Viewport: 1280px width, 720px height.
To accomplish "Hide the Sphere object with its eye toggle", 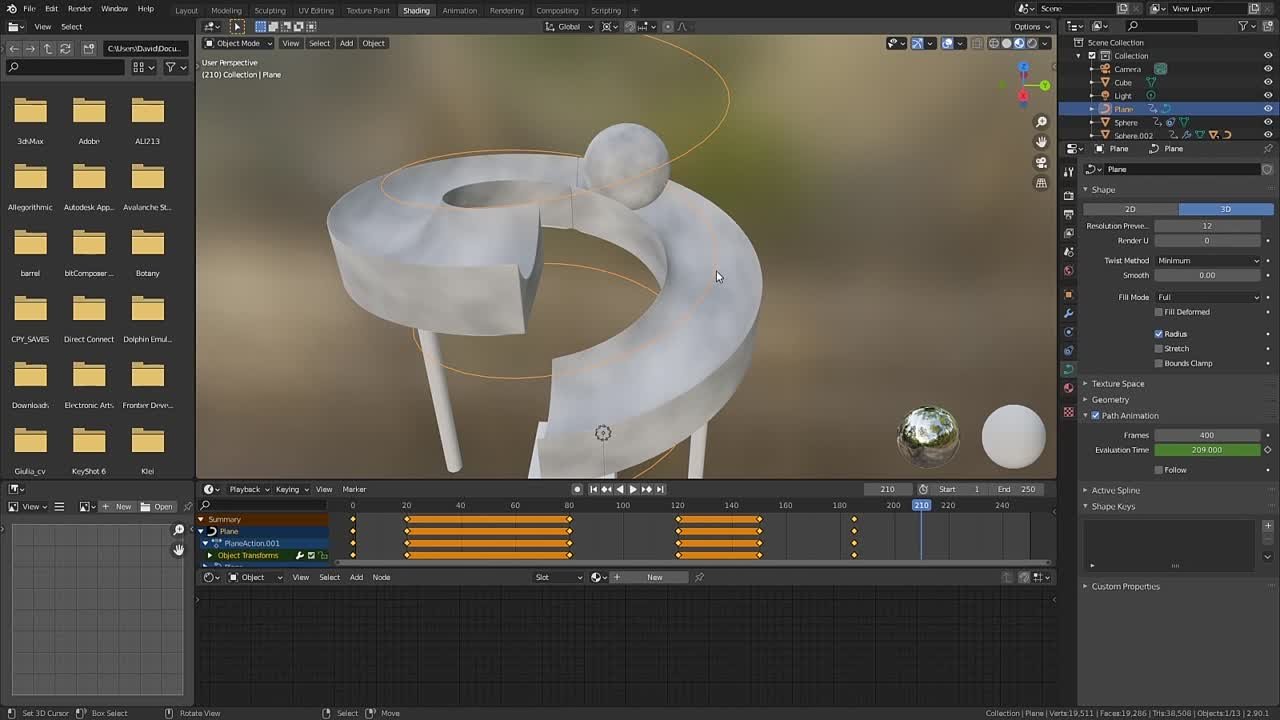I will click(1268, 122).
